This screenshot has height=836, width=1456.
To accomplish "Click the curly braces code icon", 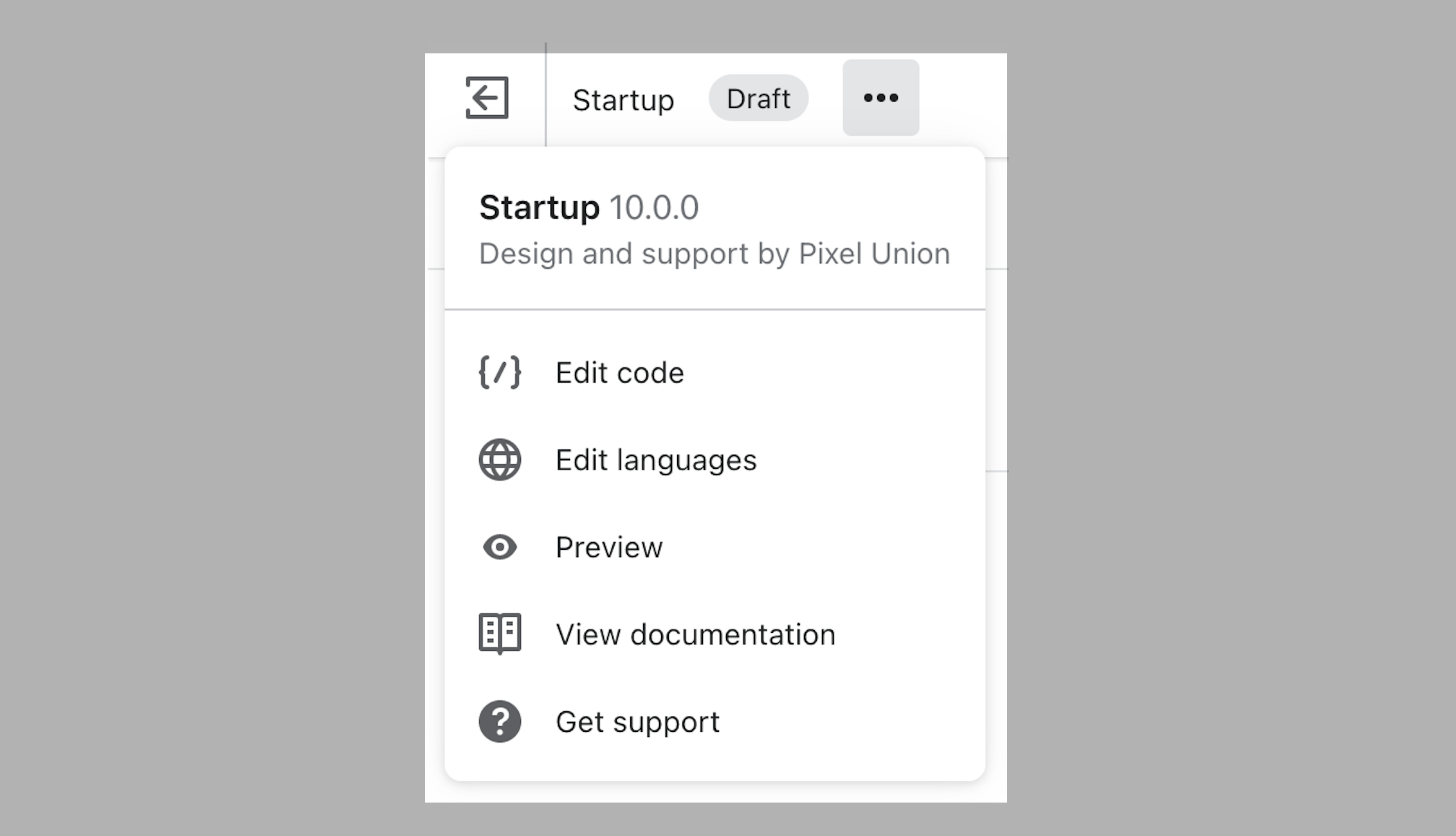I will point(500,372).
